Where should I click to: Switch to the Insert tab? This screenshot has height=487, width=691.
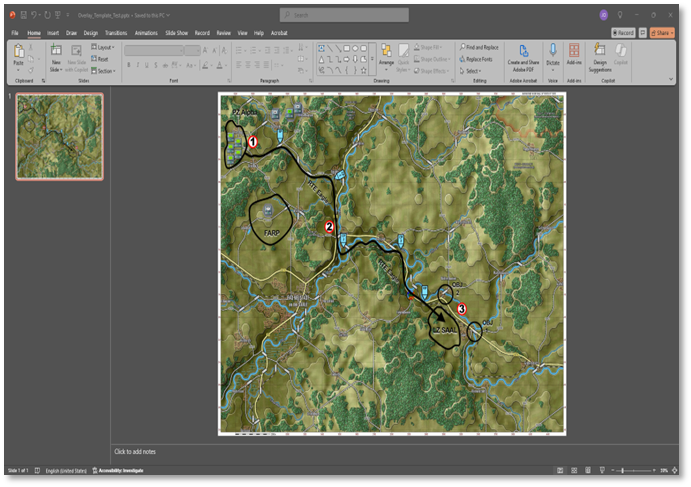pyautogui.click(x=52, y=33)
